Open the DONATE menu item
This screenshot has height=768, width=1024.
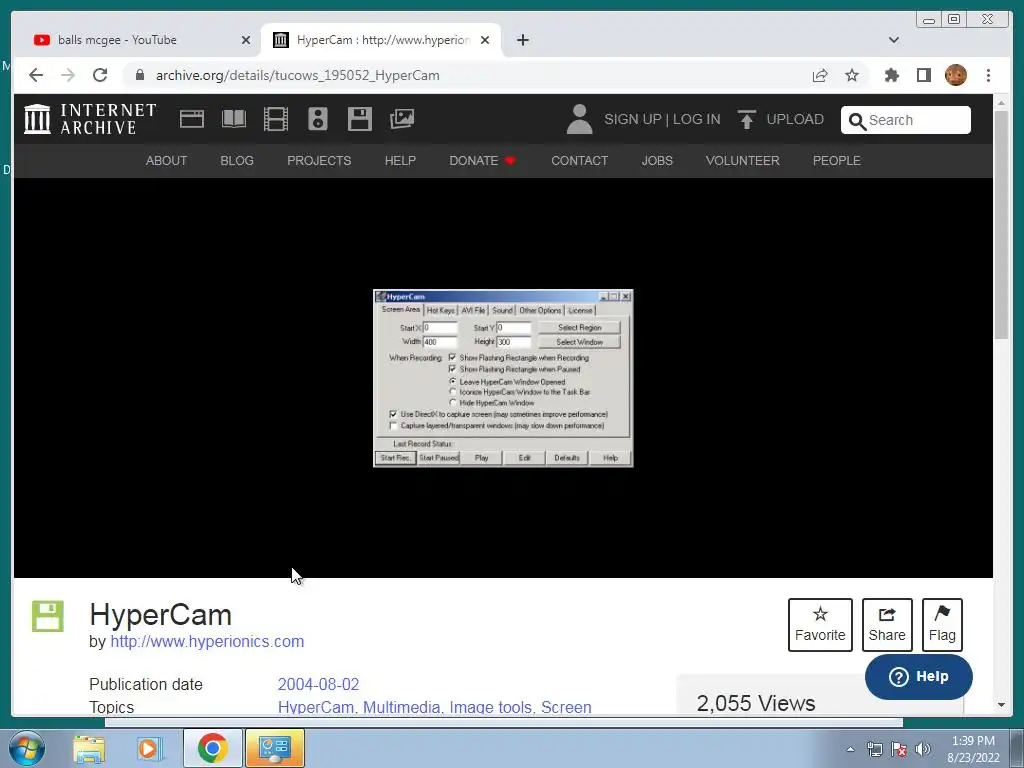pos(482,161)
